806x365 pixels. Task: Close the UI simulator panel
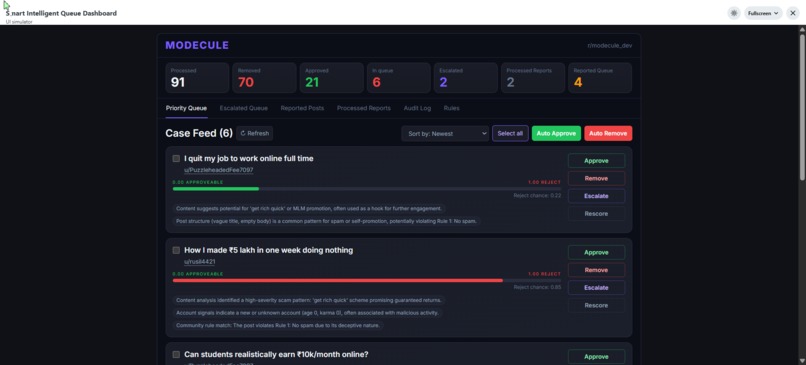(x=793, y=13)
